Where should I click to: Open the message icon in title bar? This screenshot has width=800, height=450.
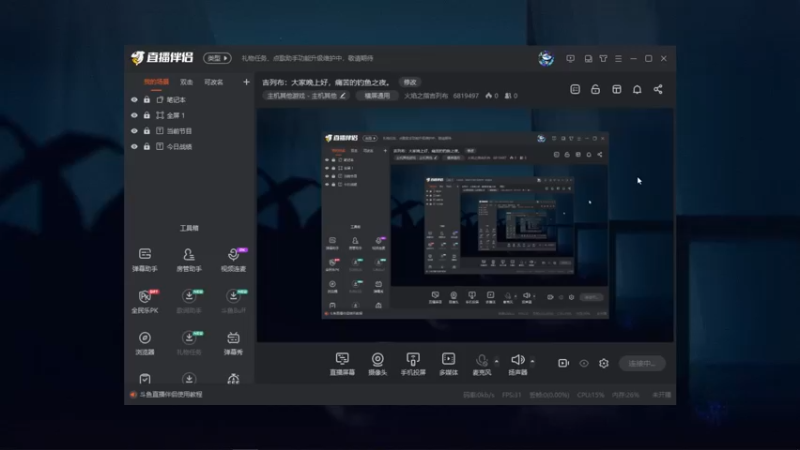click(570, 59)
